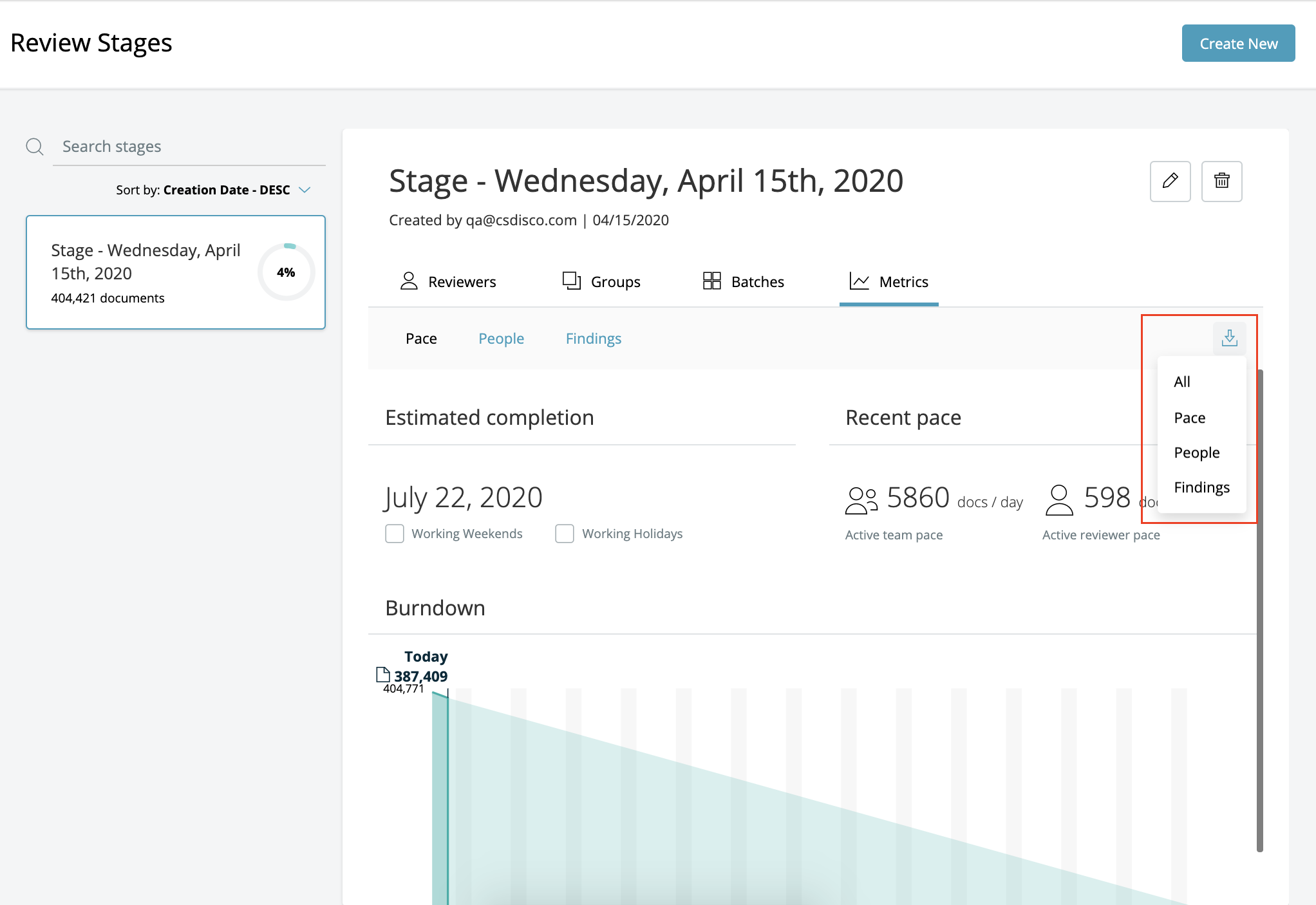Click the 5860 docs / day value
Viewport: 1316px width, 905px height.
tap(955, 498)
